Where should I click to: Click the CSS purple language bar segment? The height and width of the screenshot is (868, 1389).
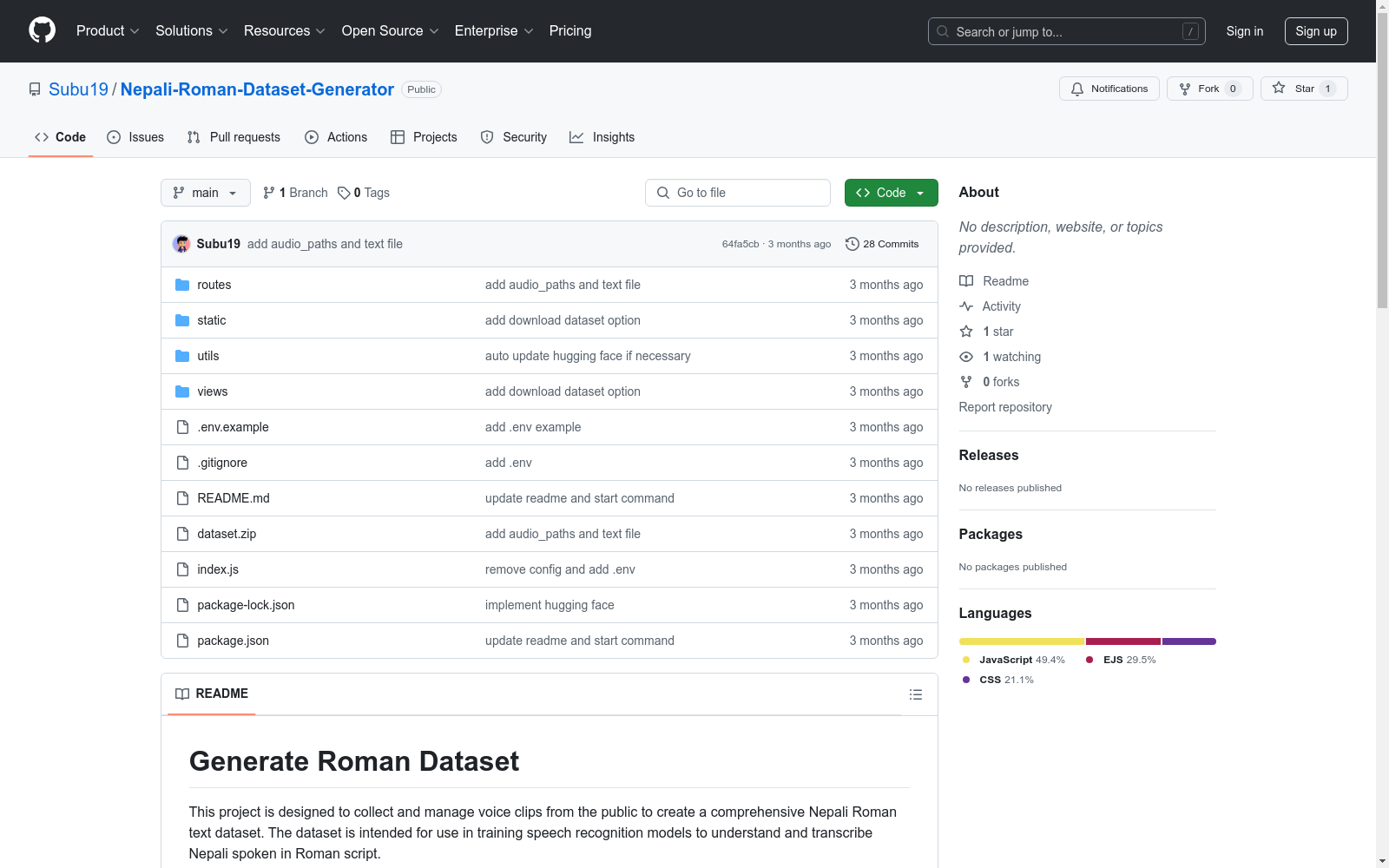click(1189, 641)
